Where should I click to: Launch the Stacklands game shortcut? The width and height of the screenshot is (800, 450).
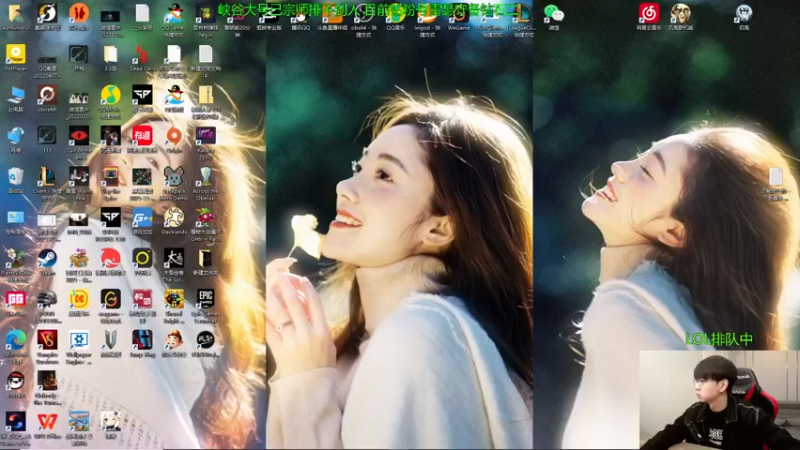coord(174,218)
